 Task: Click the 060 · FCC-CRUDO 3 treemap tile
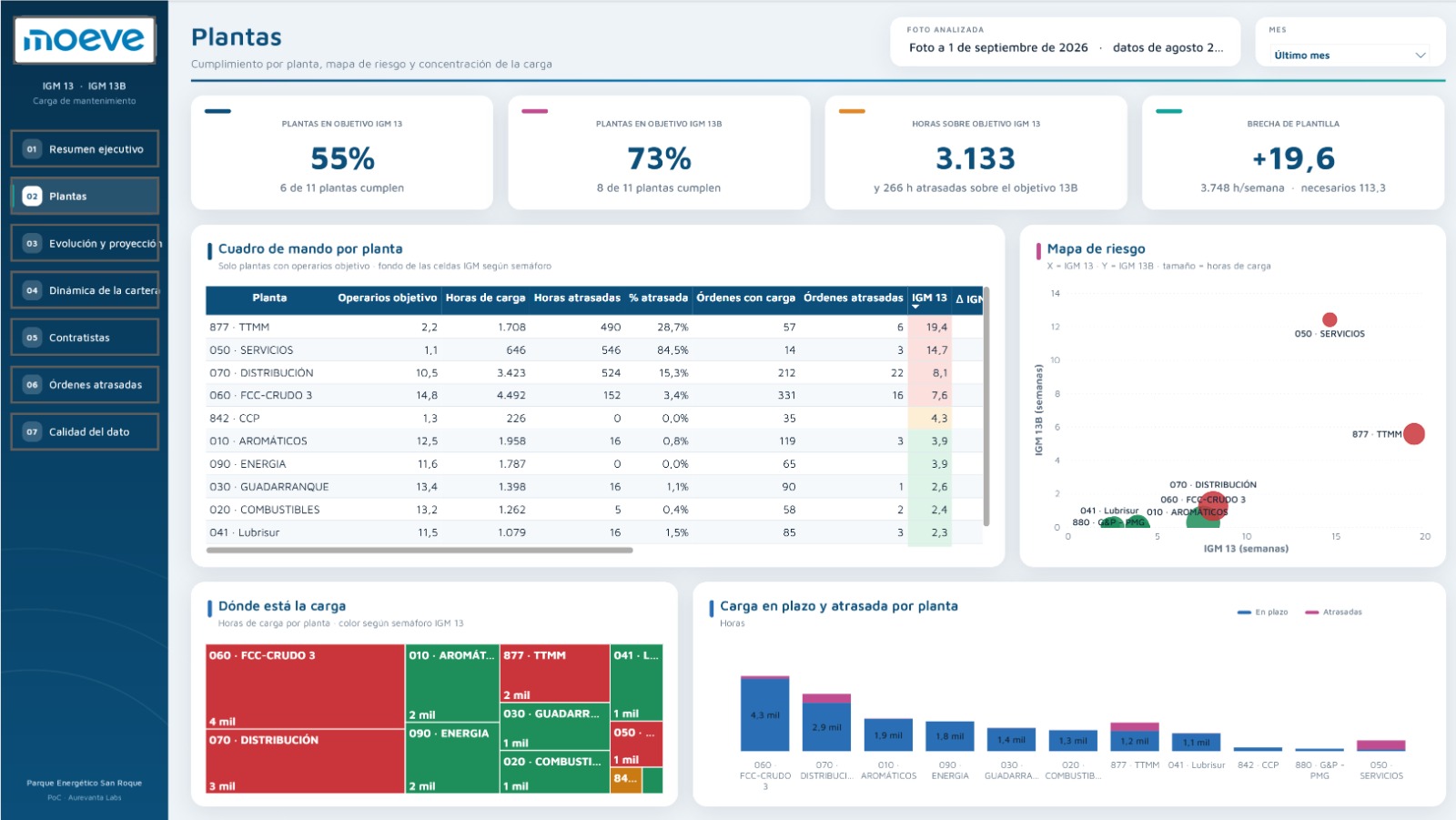305,687
